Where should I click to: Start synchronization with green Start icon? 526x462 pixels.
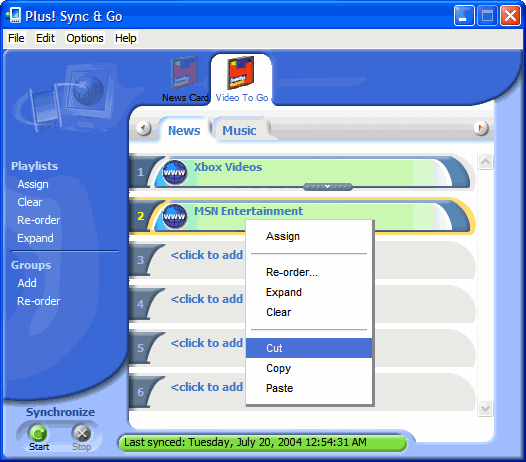coord(39,434)
